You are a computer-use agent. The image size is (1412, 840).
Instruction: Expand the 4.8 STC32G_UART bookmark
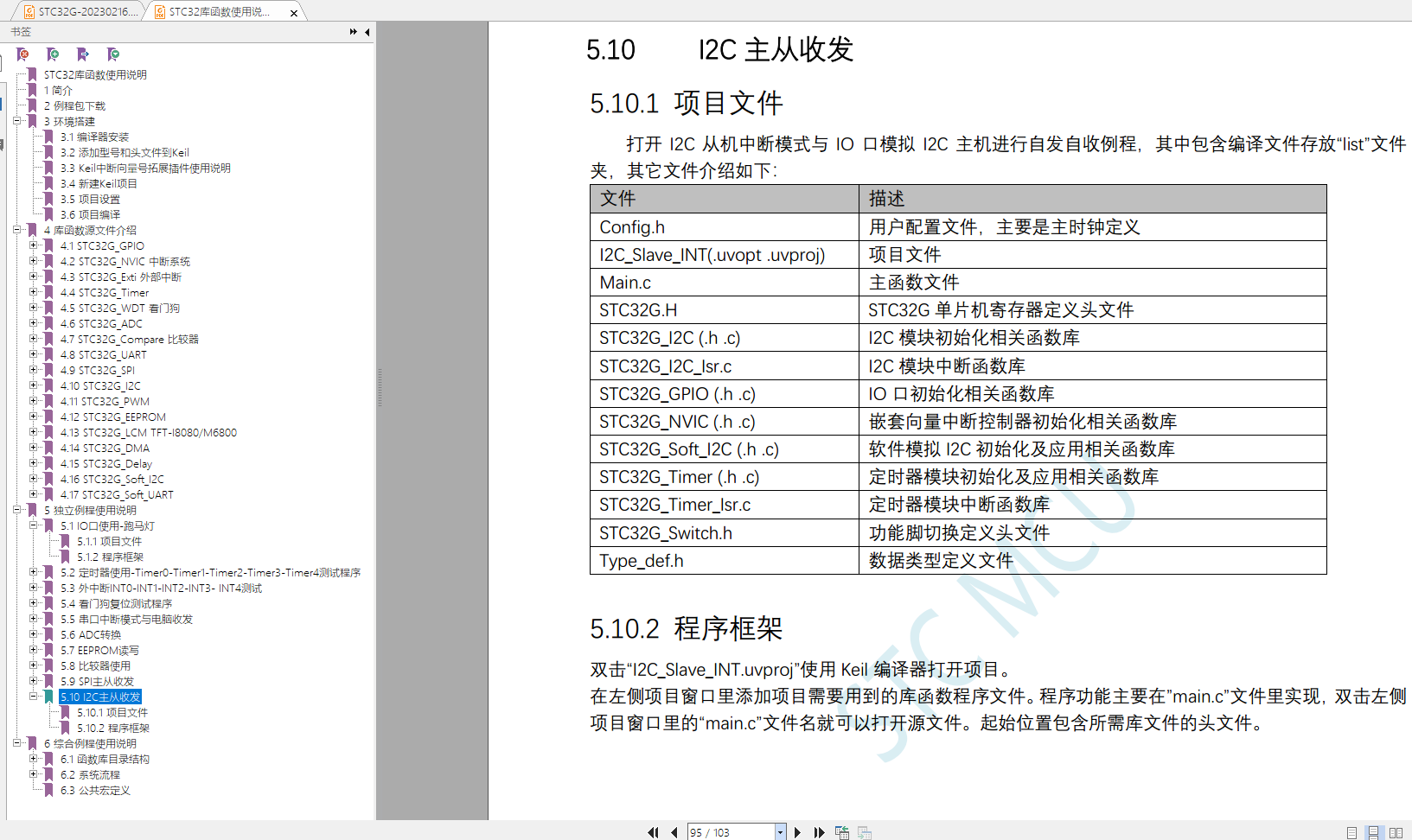click(x=33, y=354)
